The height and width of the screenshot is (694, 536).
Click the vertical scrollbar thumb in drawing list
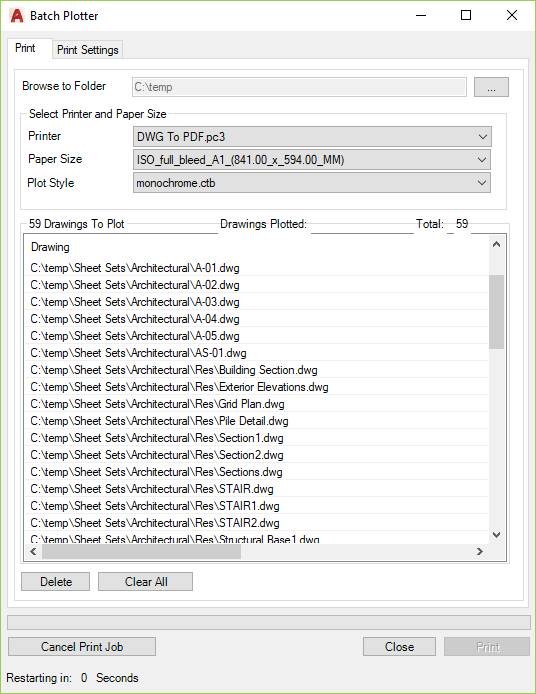pos(497,312)
